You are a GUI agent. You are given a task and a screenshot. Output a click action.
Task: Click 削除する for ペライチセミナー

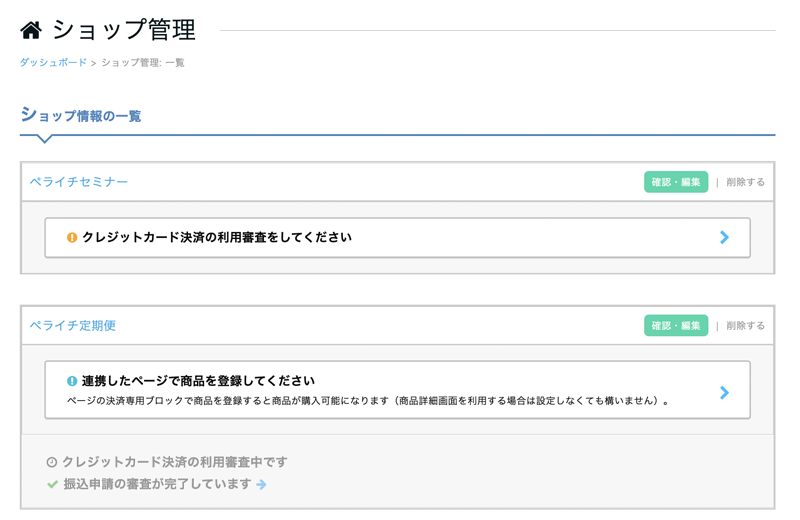pyautogui.click(x=745, y=182)
